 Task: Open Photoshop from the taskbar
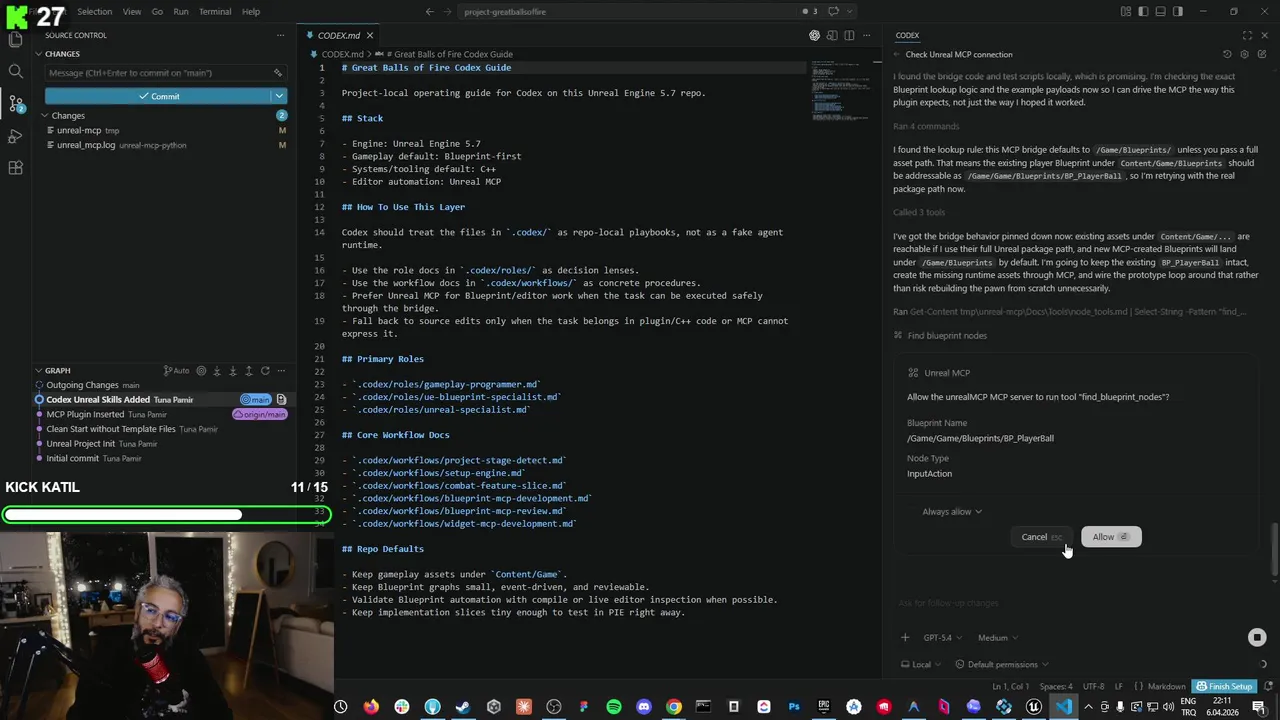[794, 707]
